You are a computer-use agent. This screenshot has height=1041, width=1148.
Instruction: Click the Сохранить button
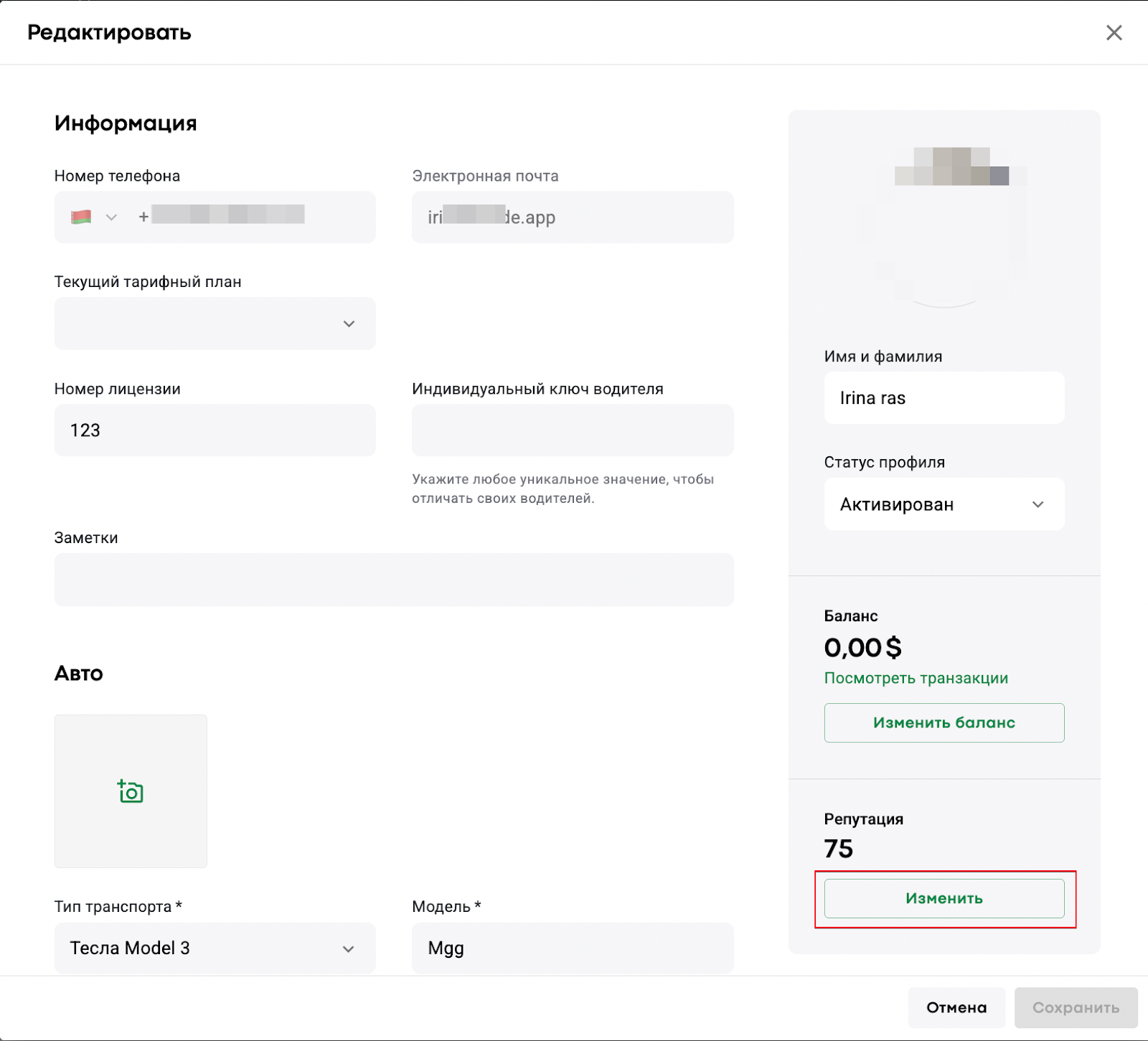click(1075, 1007)
